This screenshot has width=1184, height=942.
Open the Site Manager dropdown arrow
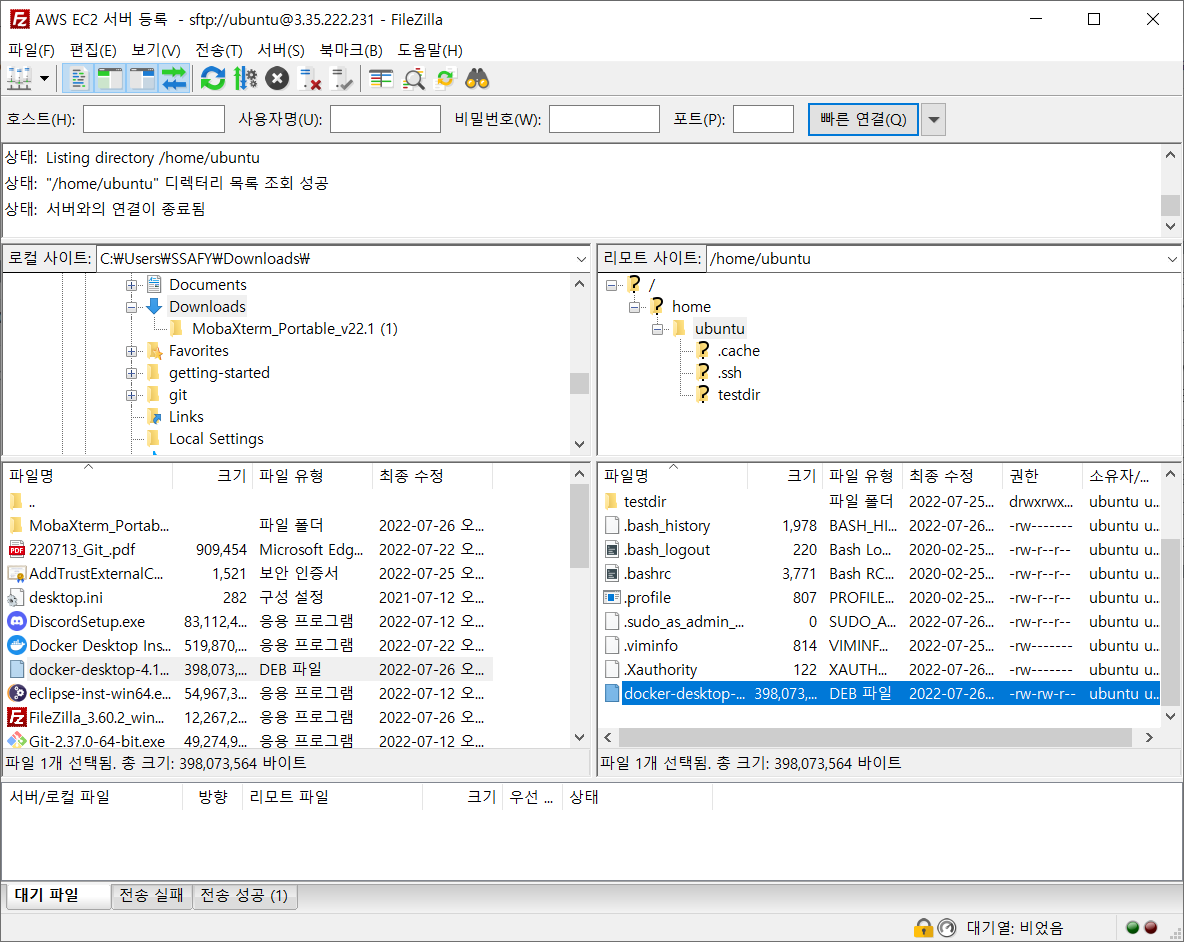coord(42,78)
